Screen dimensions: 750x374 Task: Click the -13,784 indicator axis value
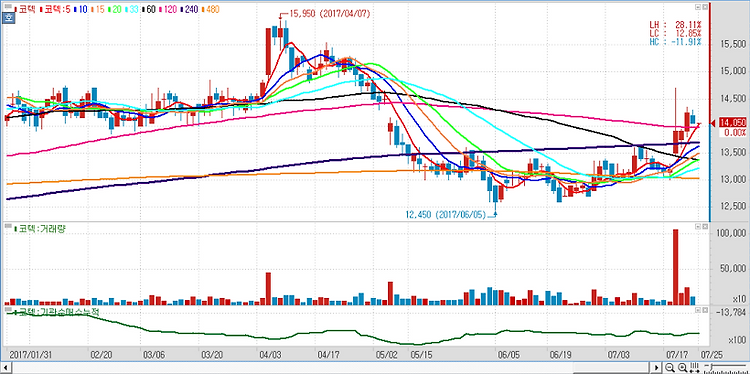732,313
